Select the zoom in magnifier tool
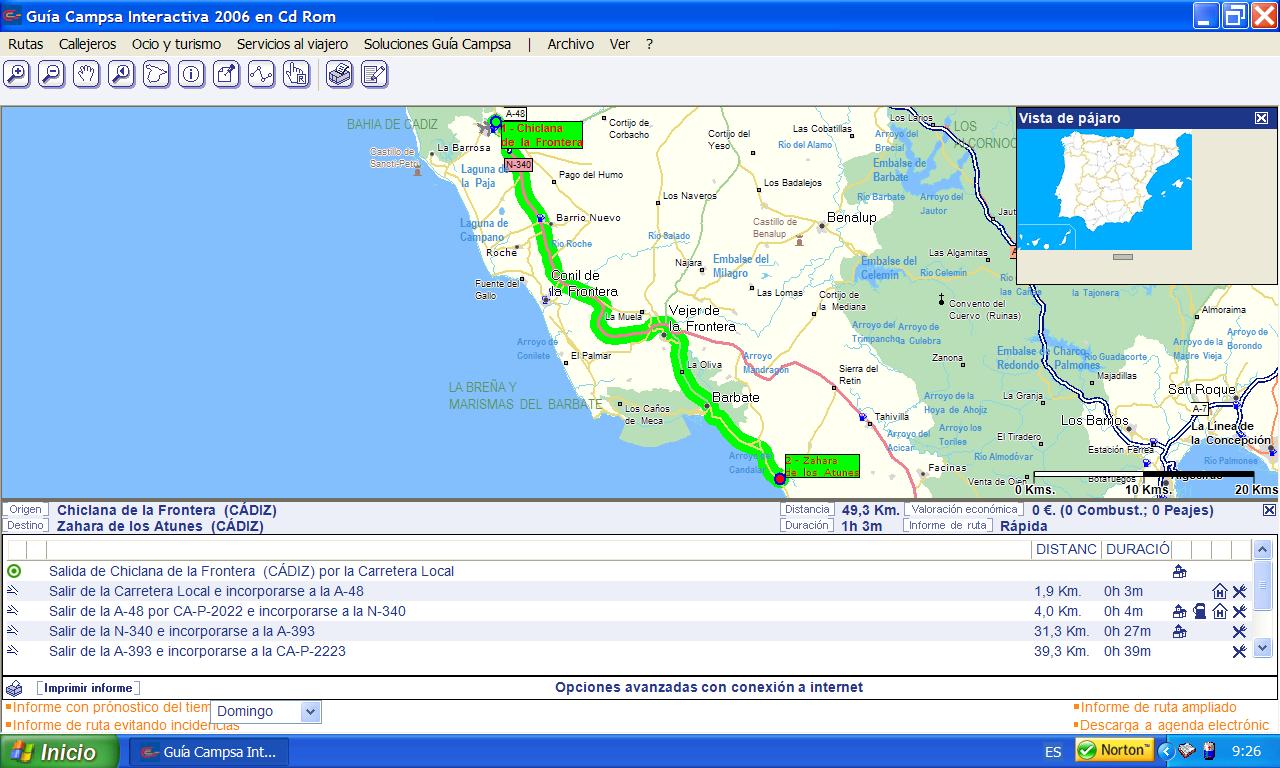This screenshot has height=768, width=1280. 17,74
